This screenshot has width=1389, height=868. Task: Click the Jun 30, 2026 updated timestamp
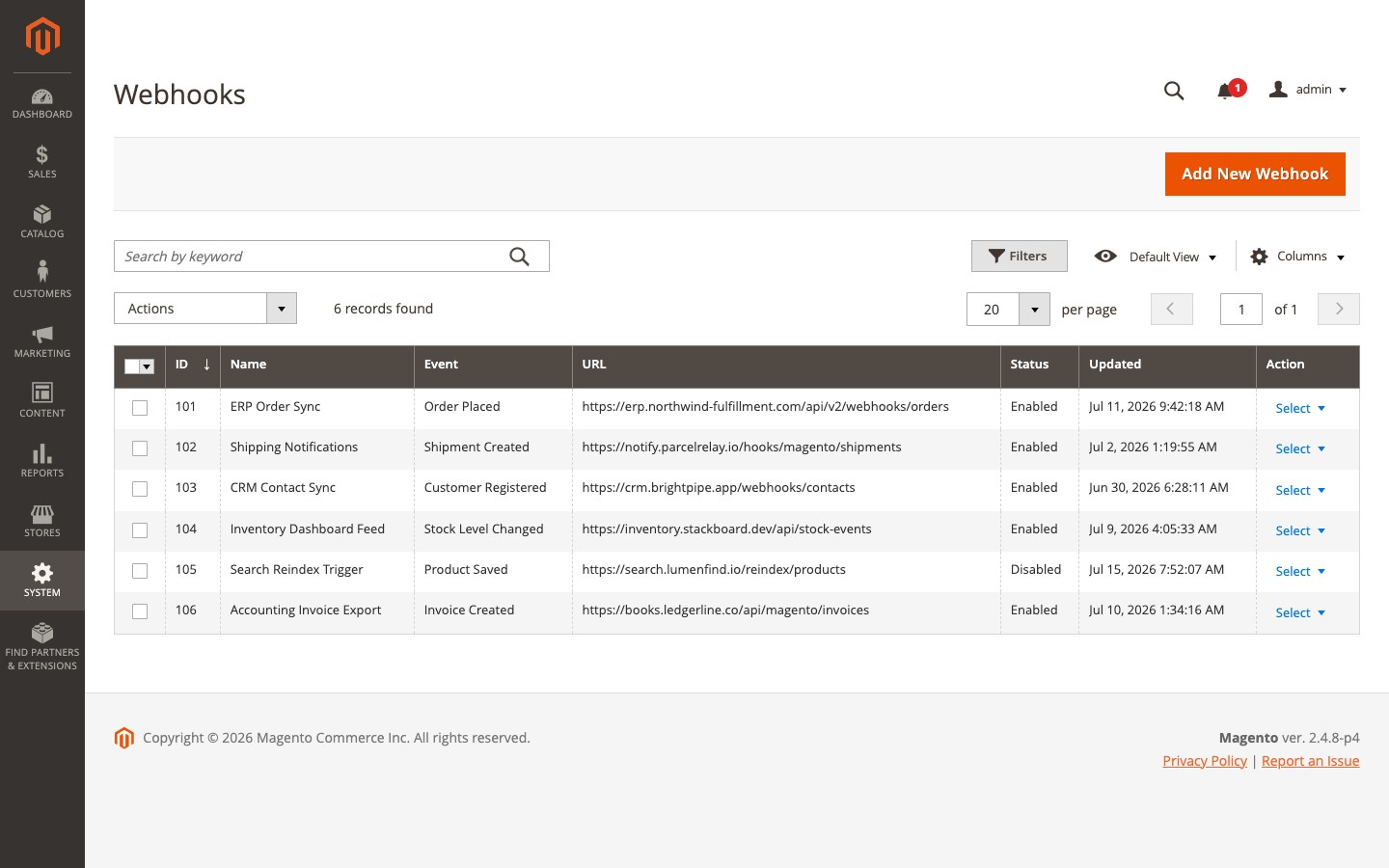pos(1158,488)
